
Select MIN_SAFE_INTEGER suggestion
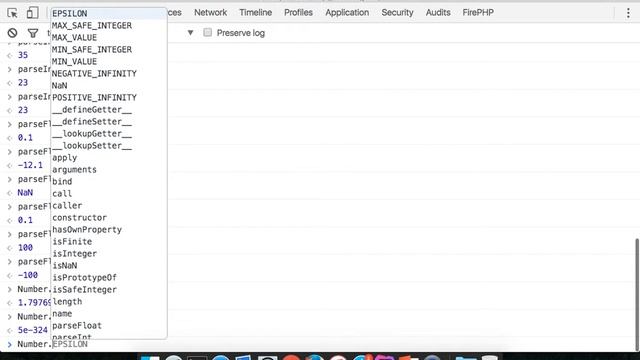pos(109,50)
